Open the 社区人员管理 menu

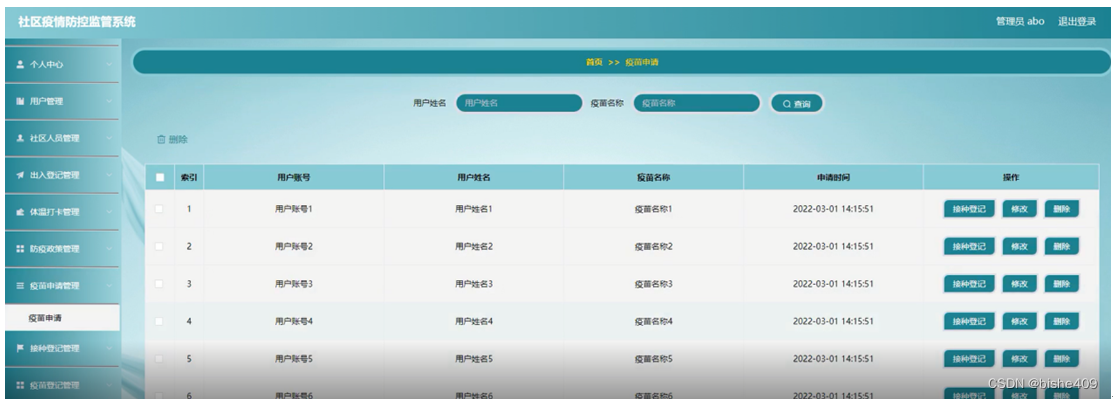[62, 138]
